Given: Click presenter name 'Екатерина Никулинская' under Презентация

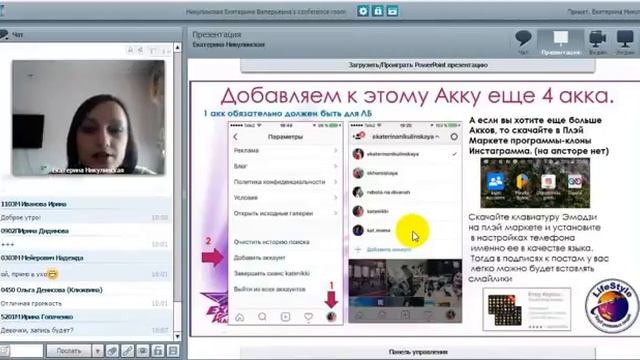Looking at the screenshot, I should (x=228, y=44).
